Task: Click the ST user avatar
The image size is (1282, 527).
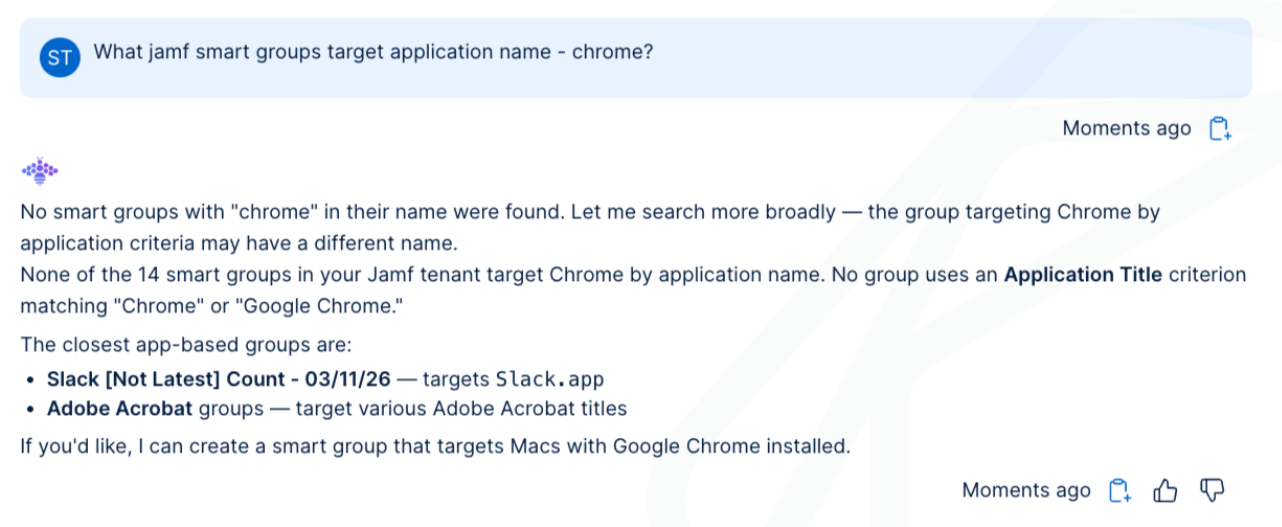Action: [59, 57]
